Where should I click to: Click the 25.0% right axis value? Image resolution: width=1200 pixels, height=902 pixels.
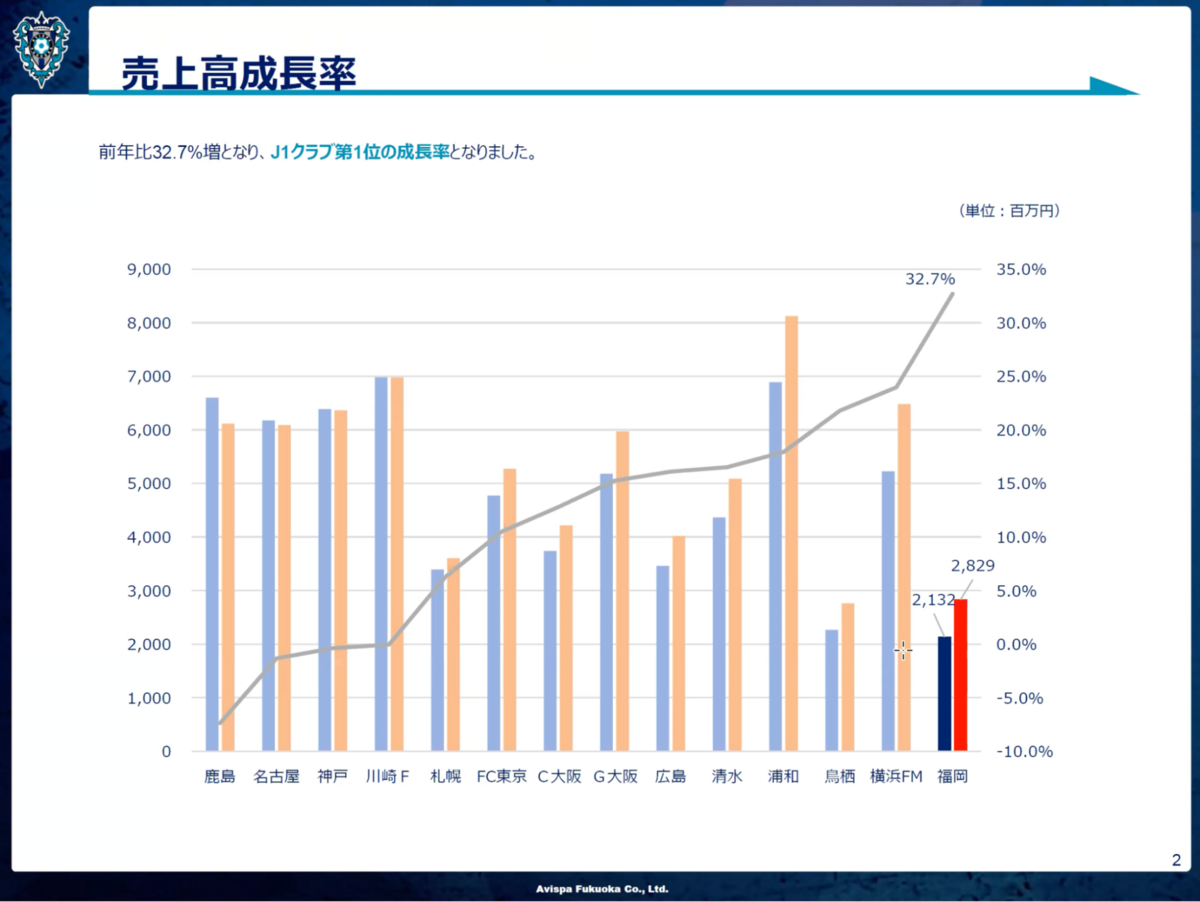pyautogui.click(x=1021, y=377)
